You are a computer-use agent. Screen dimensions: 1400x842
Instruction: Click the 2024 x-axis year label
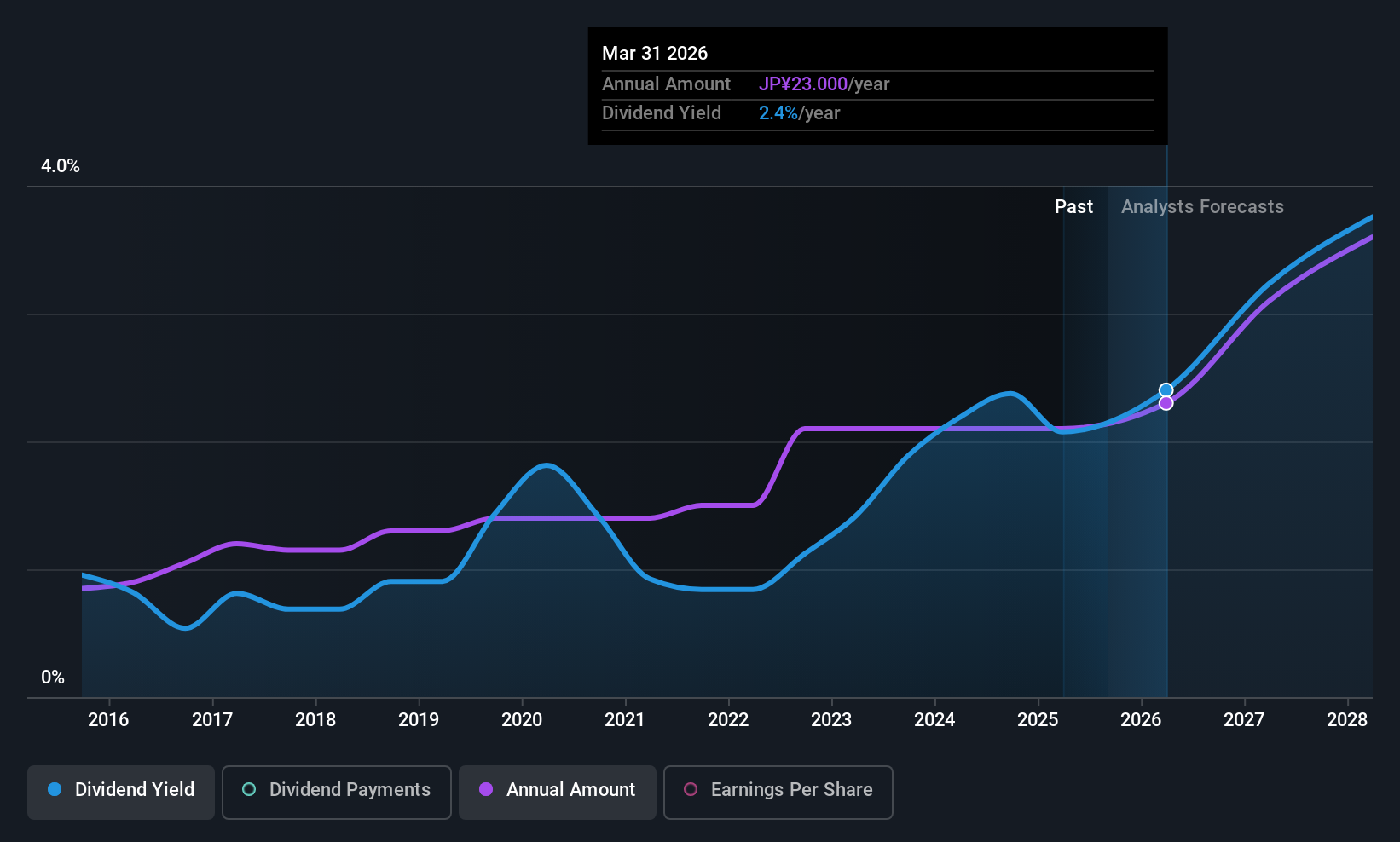click(934, 720)
